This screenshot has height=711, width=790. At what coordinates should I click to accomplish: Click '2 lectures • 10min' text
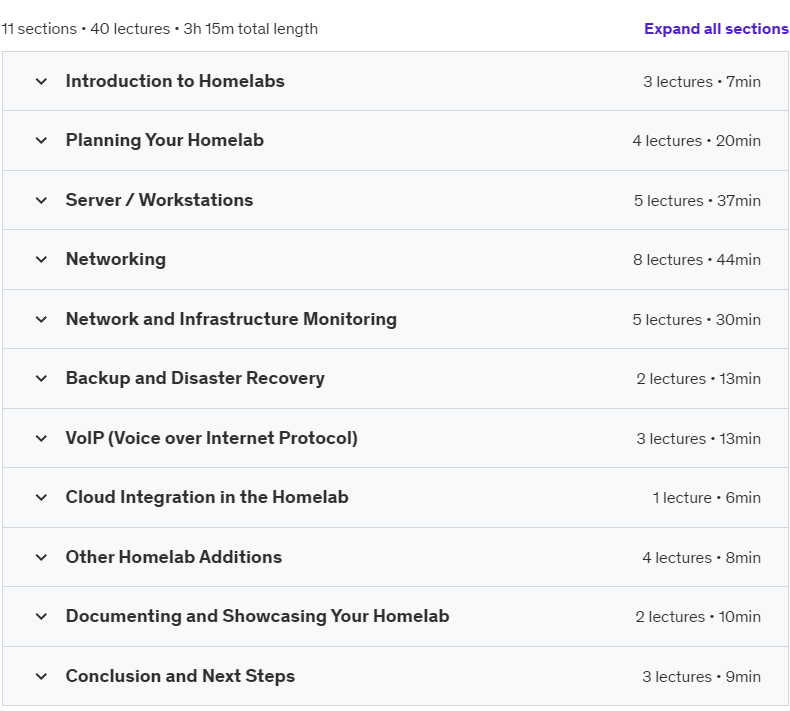pos(698,616)
